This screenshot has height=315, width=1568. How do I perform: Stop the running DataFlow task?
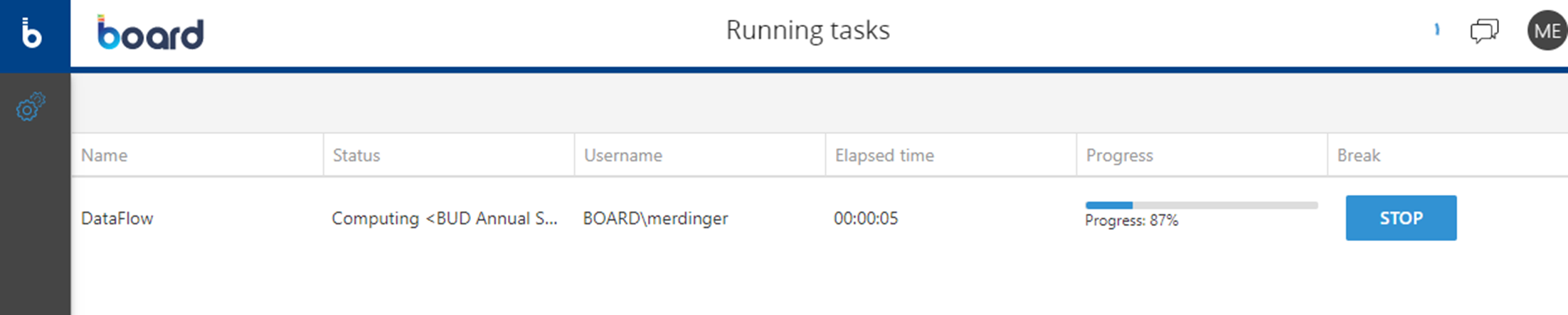pos(1400,218)
